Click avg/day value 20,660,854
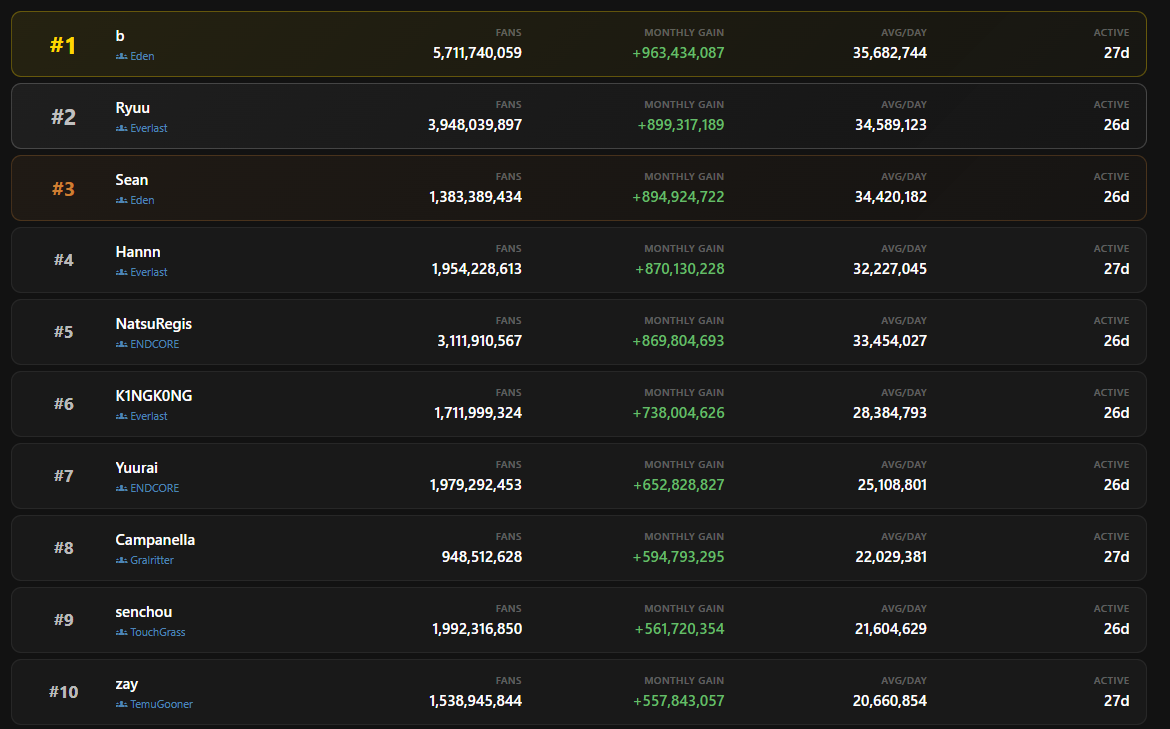 click(890, 701)
